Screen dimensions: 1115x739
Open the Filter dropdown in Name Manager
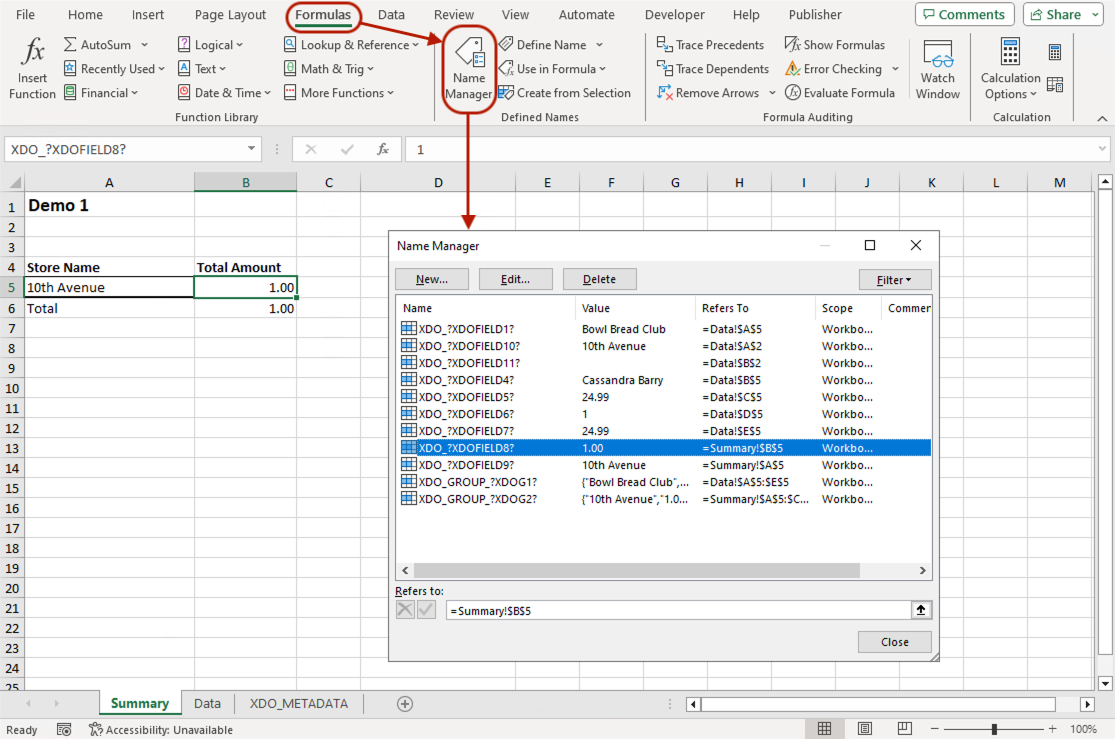coord(894,279)
